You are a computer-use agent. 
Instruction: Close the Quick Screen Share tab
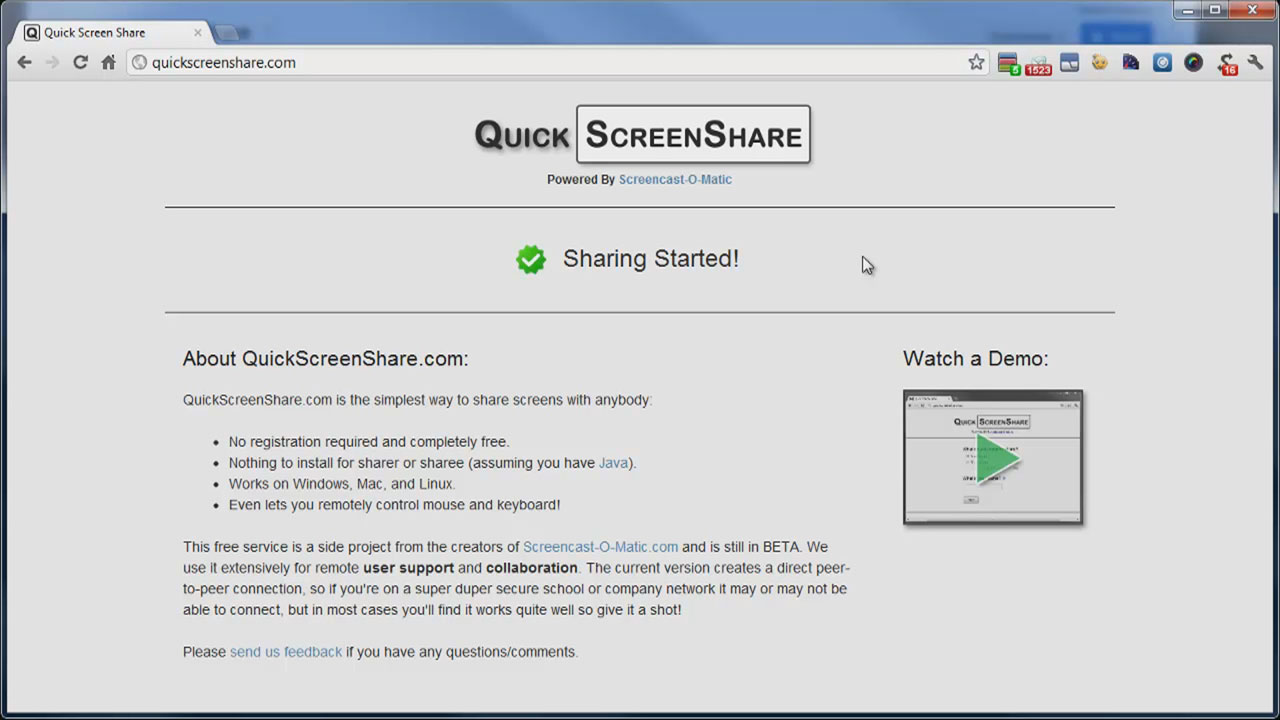coord(198,32)
